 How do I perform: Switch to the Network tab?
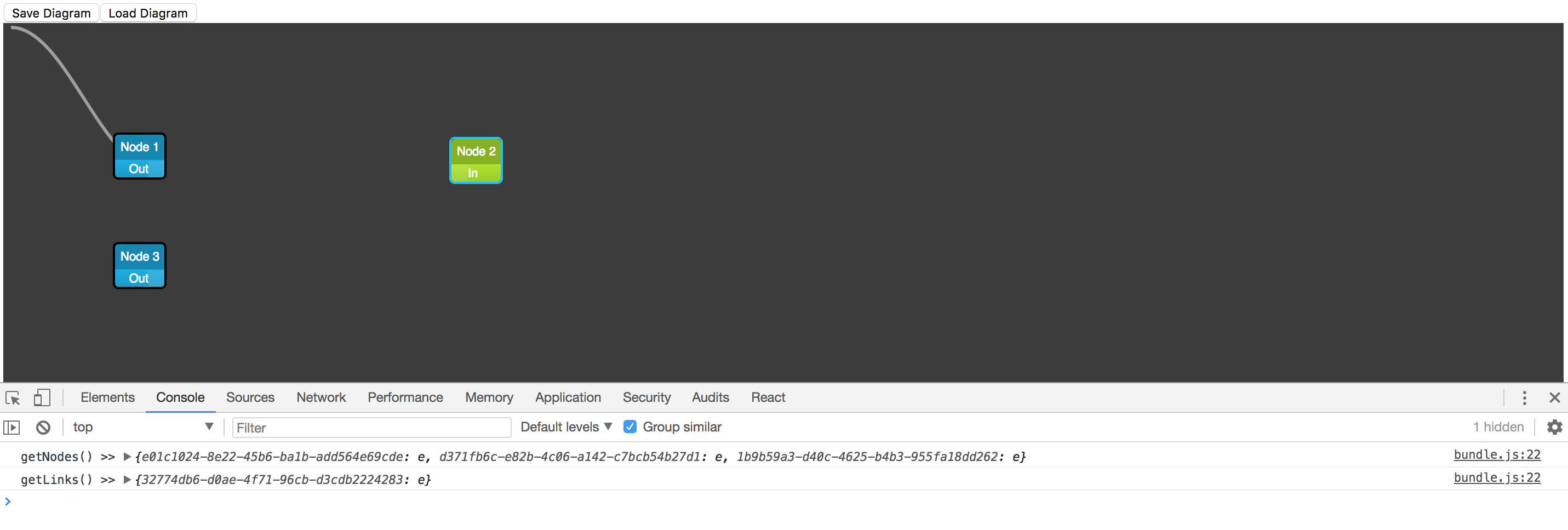point(321,397)
